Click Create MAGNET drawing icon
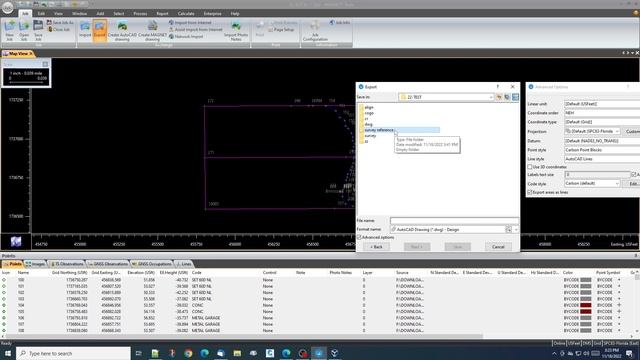Viewport: 640px width, 360px height. point(153,31)
